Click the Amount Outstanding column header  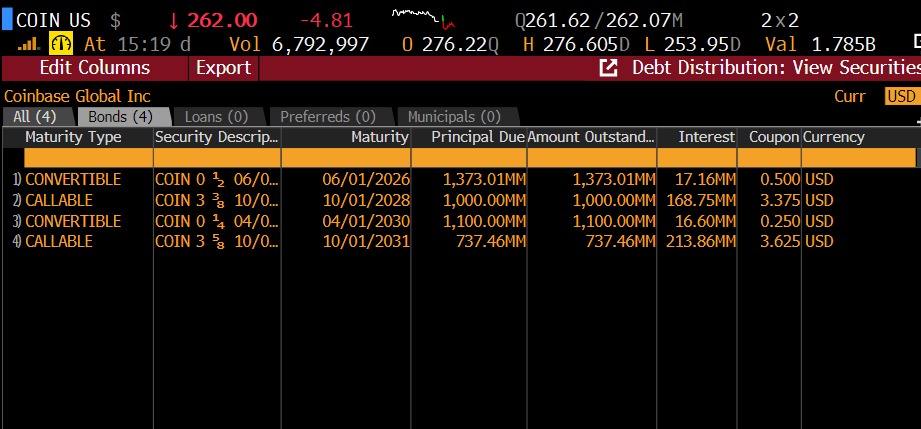(x=591, y=138)
